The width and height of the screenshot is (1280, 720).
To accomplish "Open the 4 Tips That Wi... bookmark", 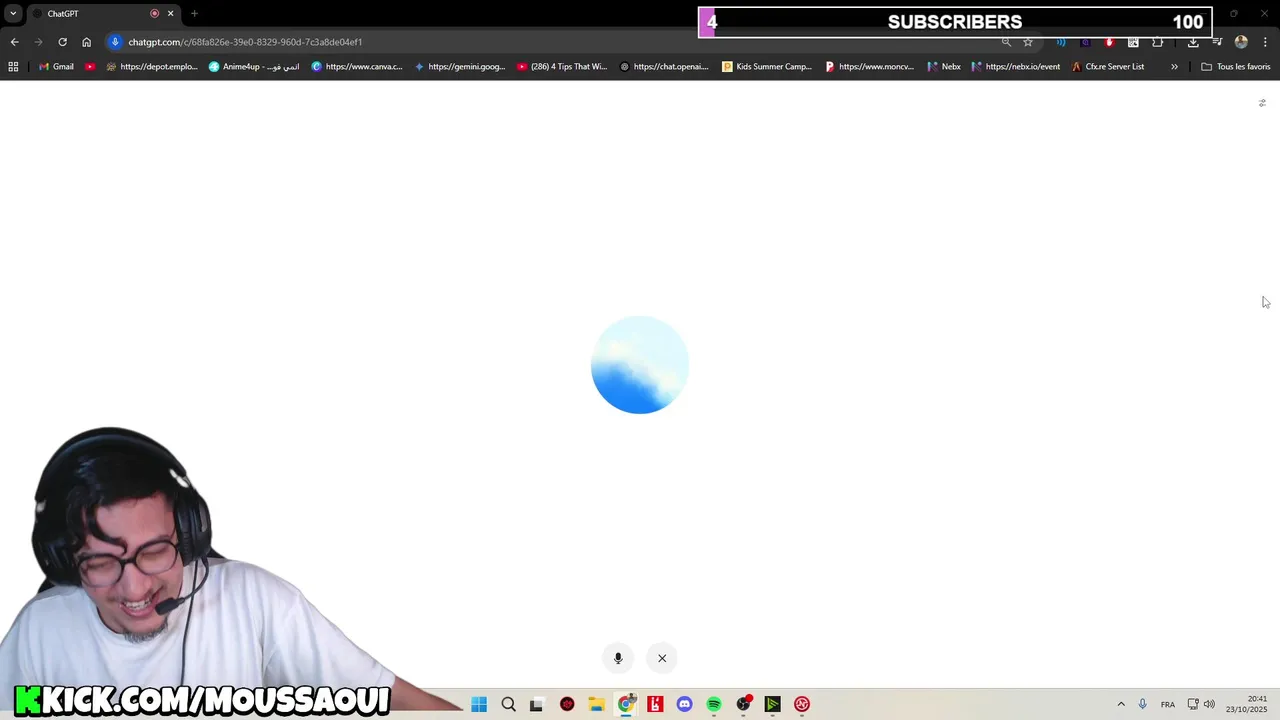I will (562, 67).
